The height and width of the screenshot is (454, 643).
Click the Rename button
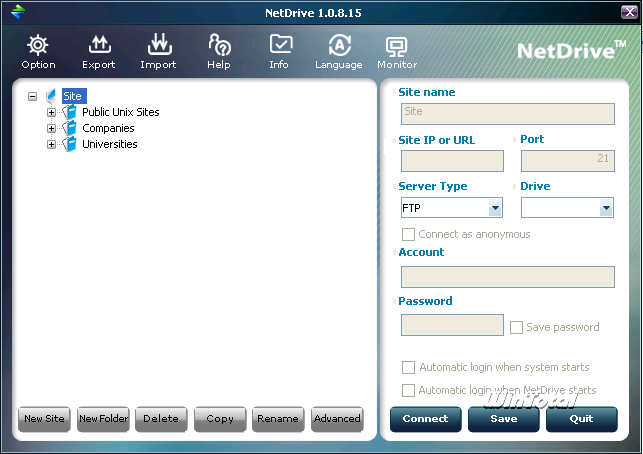coord(278,419)
